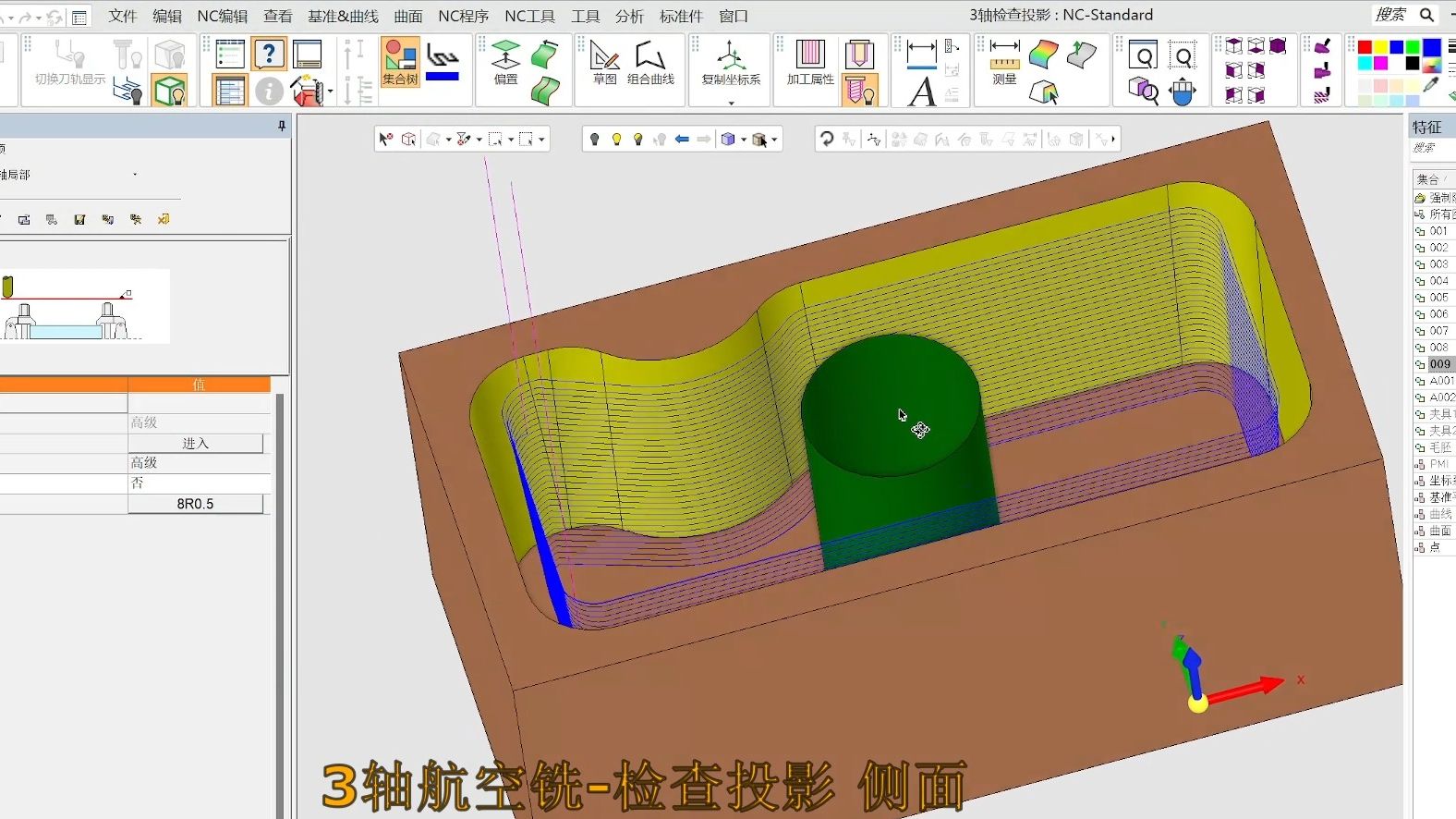Pick the red color swatch
The width and height of the screenshot is (1456, 819).
pyautogui.click(x=1365, y=47)
